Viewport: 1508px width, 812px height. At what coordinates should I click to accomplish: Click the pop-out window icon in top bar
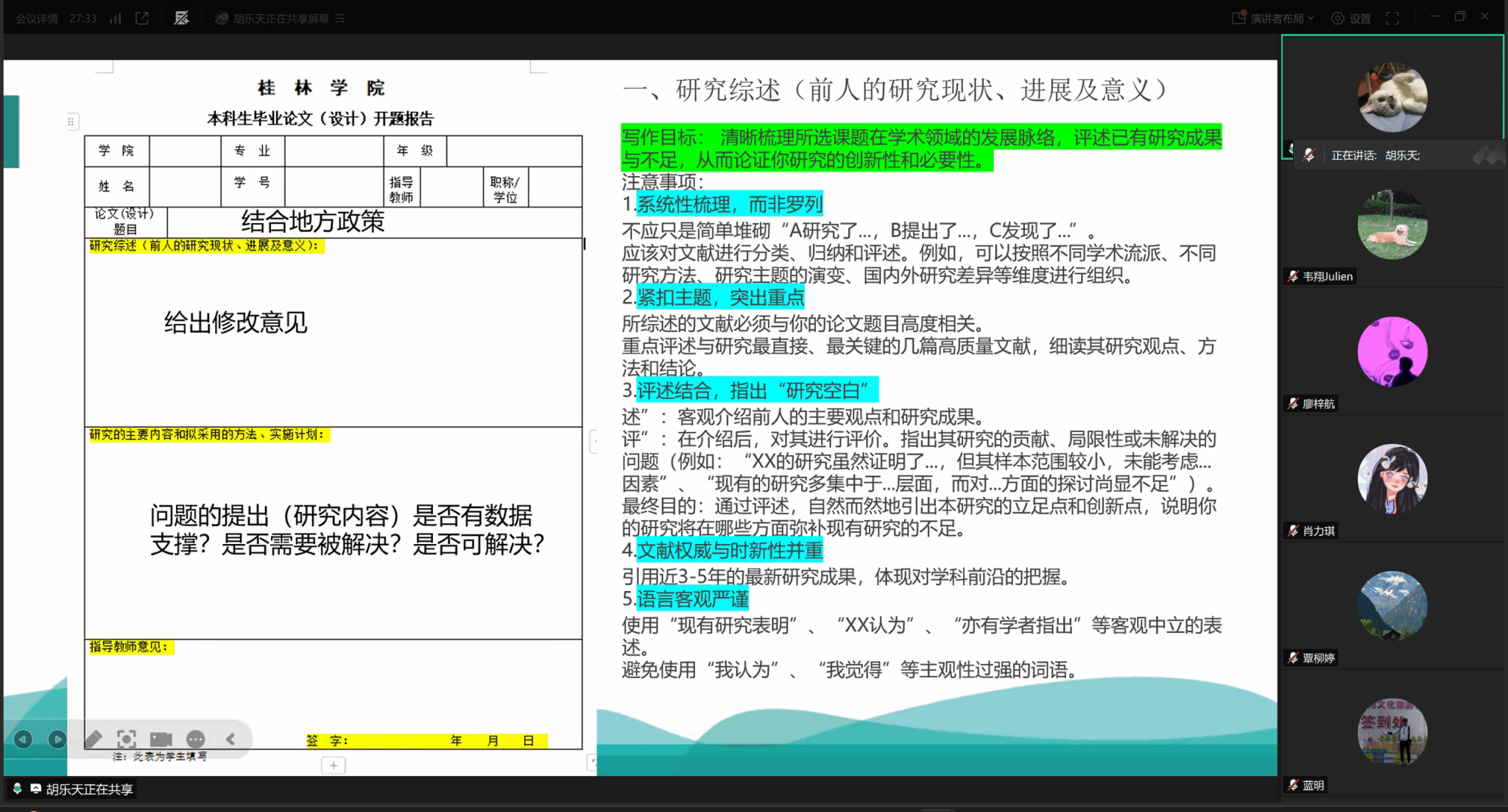click(x=142, y=18)
